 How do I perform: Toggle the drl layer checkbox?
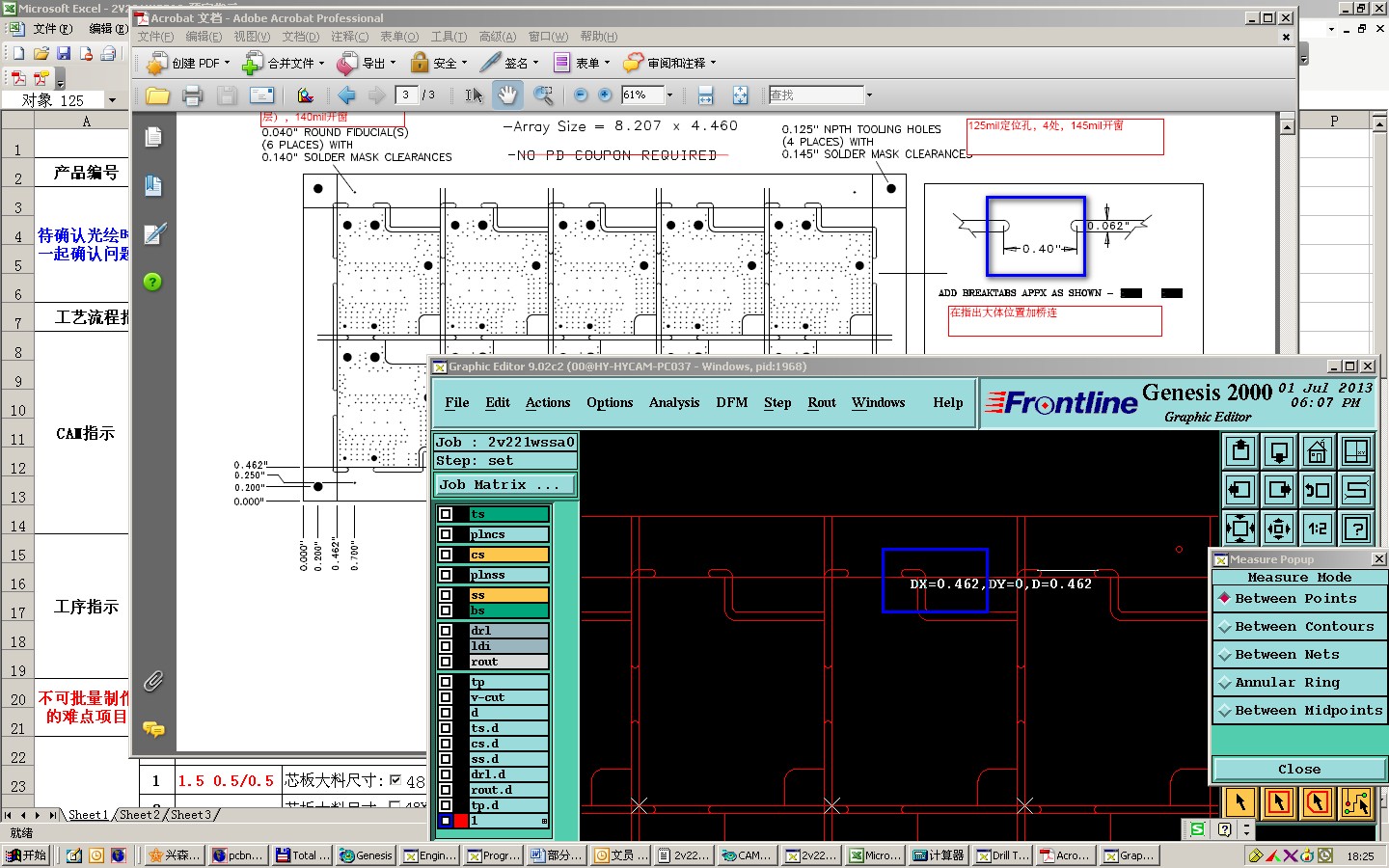[x=446, y=631]
